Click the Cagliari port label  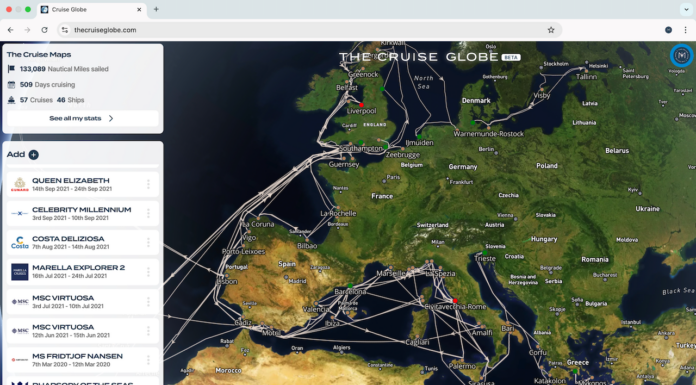(417, 342)
